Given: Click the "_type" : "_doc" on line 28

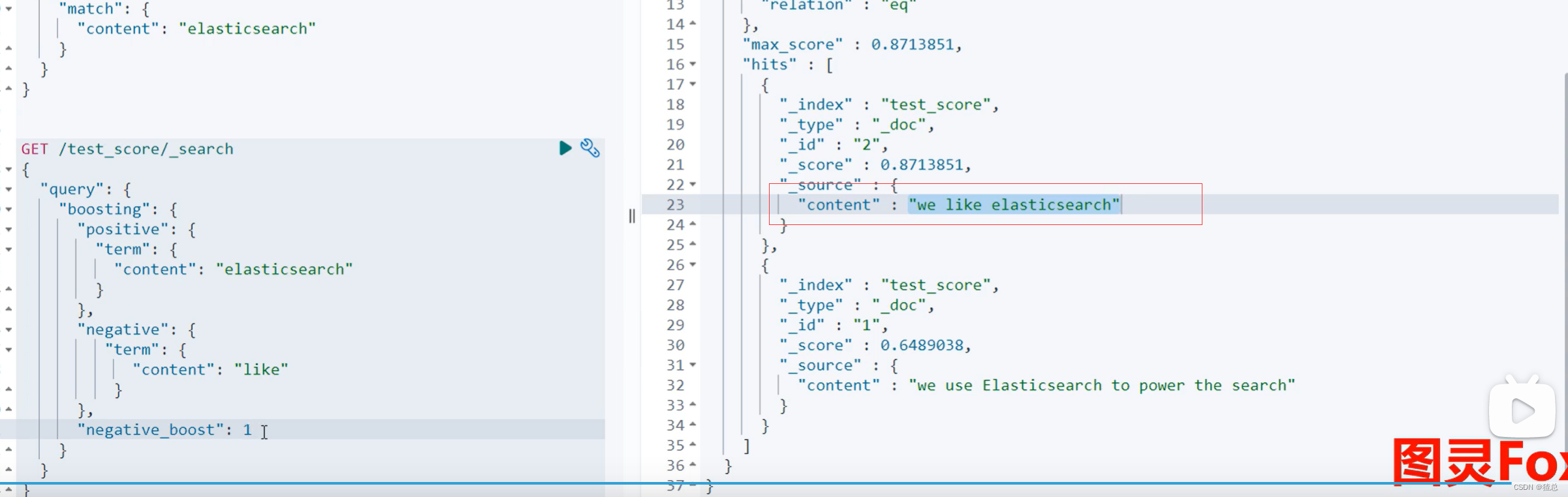Looking at the screenshot, I should 856,305.
